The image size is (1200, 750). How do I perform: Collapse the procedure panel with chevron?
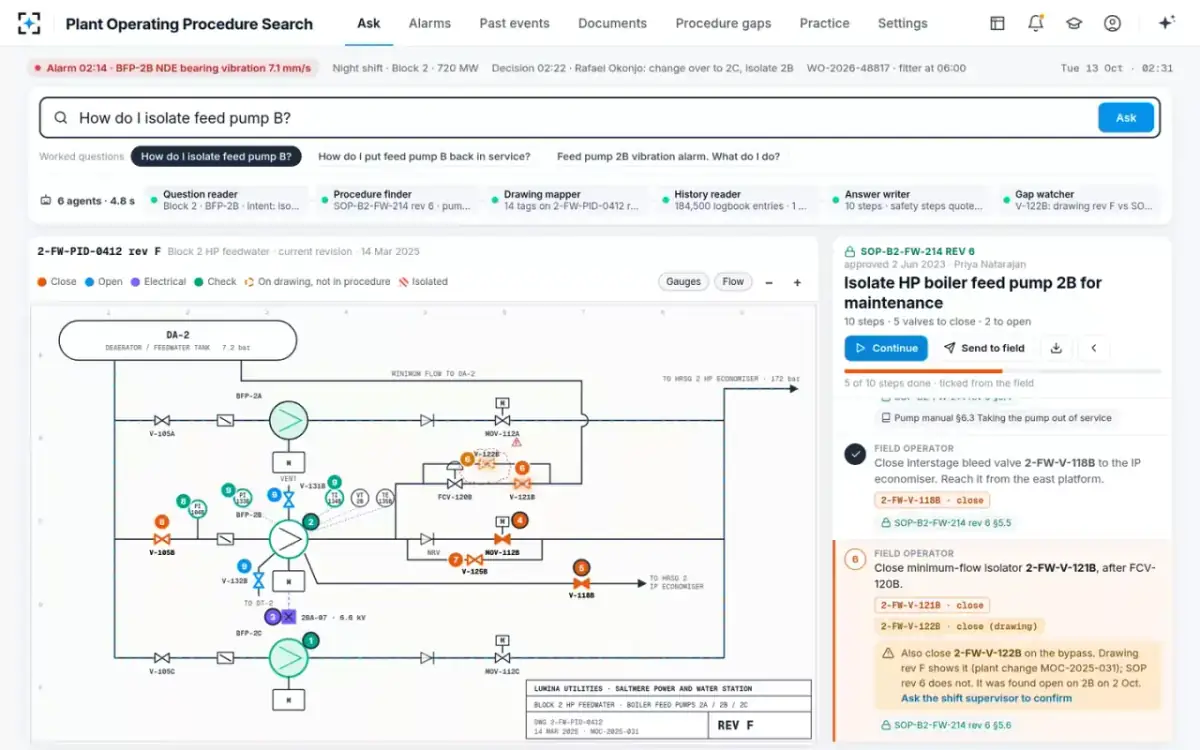tap(1094, 348)
